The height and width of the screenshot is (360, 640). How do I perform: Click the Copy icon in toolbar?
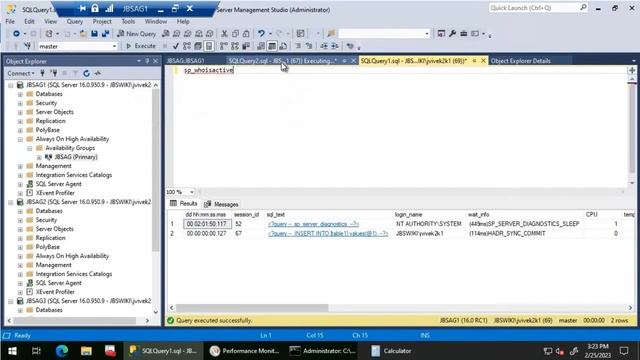[x=235, y=34]
